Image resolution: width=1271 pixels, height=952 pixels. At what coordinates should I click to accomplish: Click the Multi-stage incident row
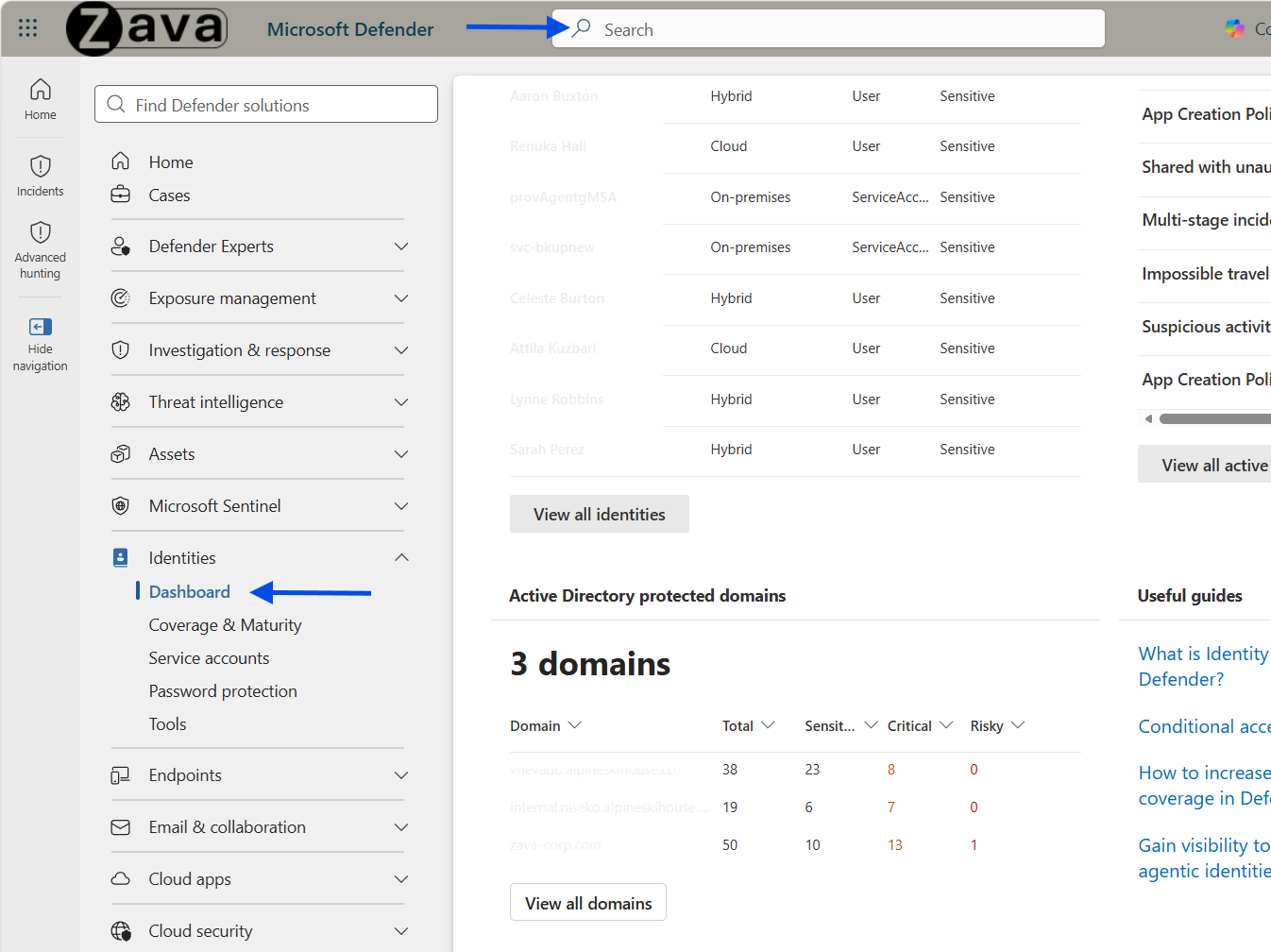(x=1205, y=220)
